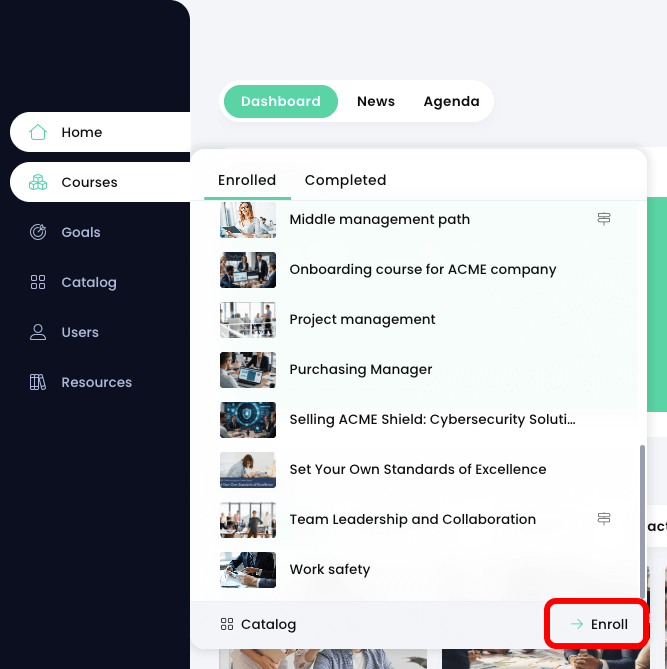667x669 pixels.
Task: Click the Courses cubes icon
Action: click(x=38, y=182)
